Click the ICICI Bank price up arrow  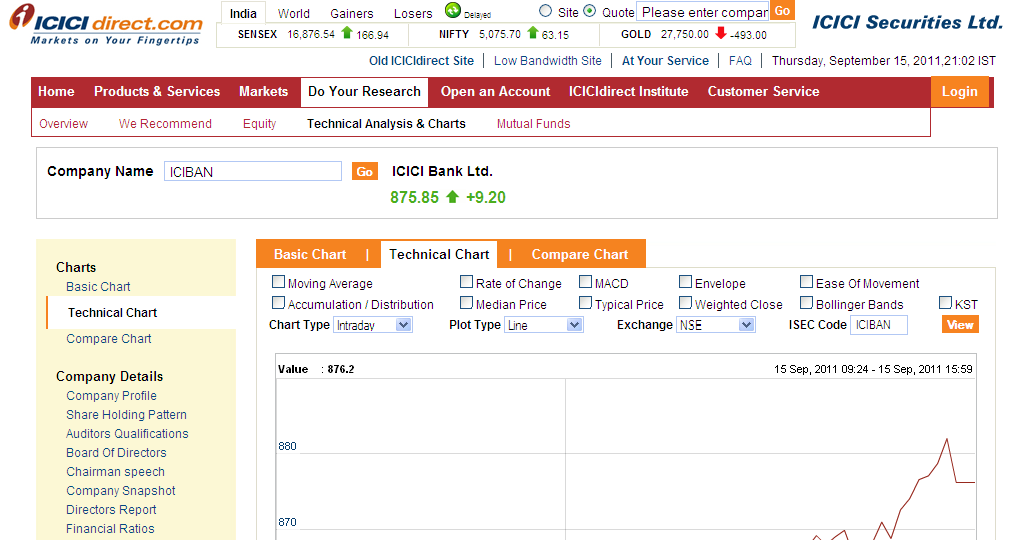point(452,197)
